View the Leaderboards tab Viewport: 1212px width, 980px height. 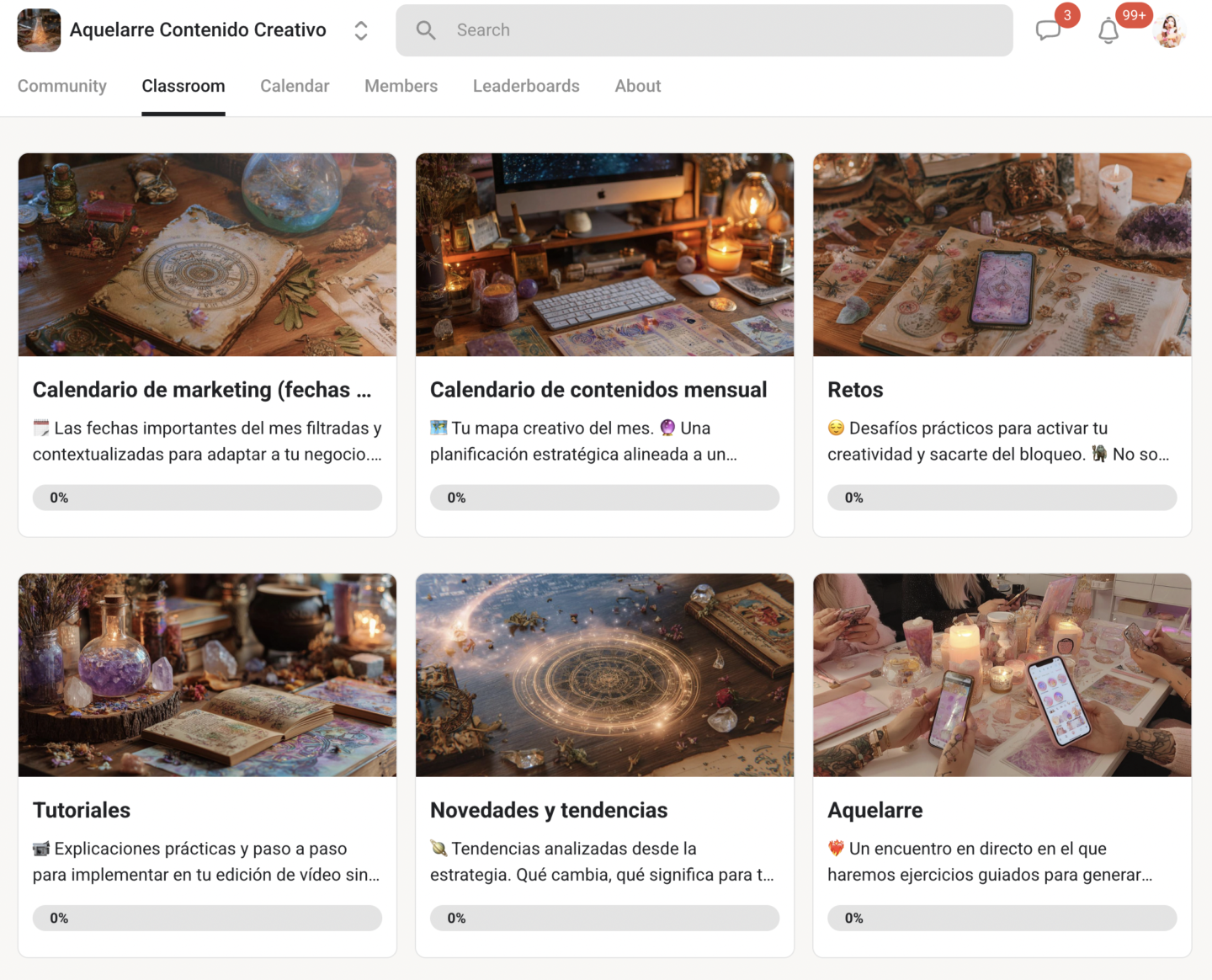click(x=526, y=86)
